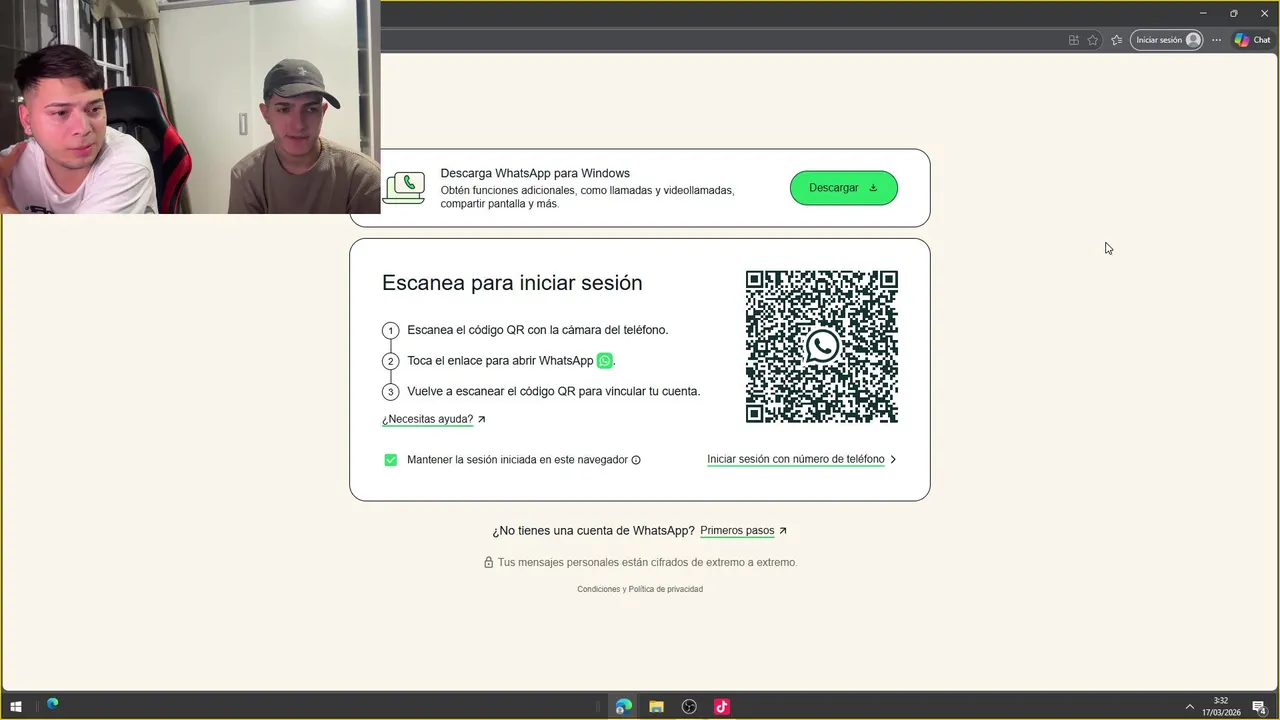Image resolution: width=1280 pixels, height=720 pixels.
Task: Click the install app icon in address bar
Action: [x=1074, y=40]
